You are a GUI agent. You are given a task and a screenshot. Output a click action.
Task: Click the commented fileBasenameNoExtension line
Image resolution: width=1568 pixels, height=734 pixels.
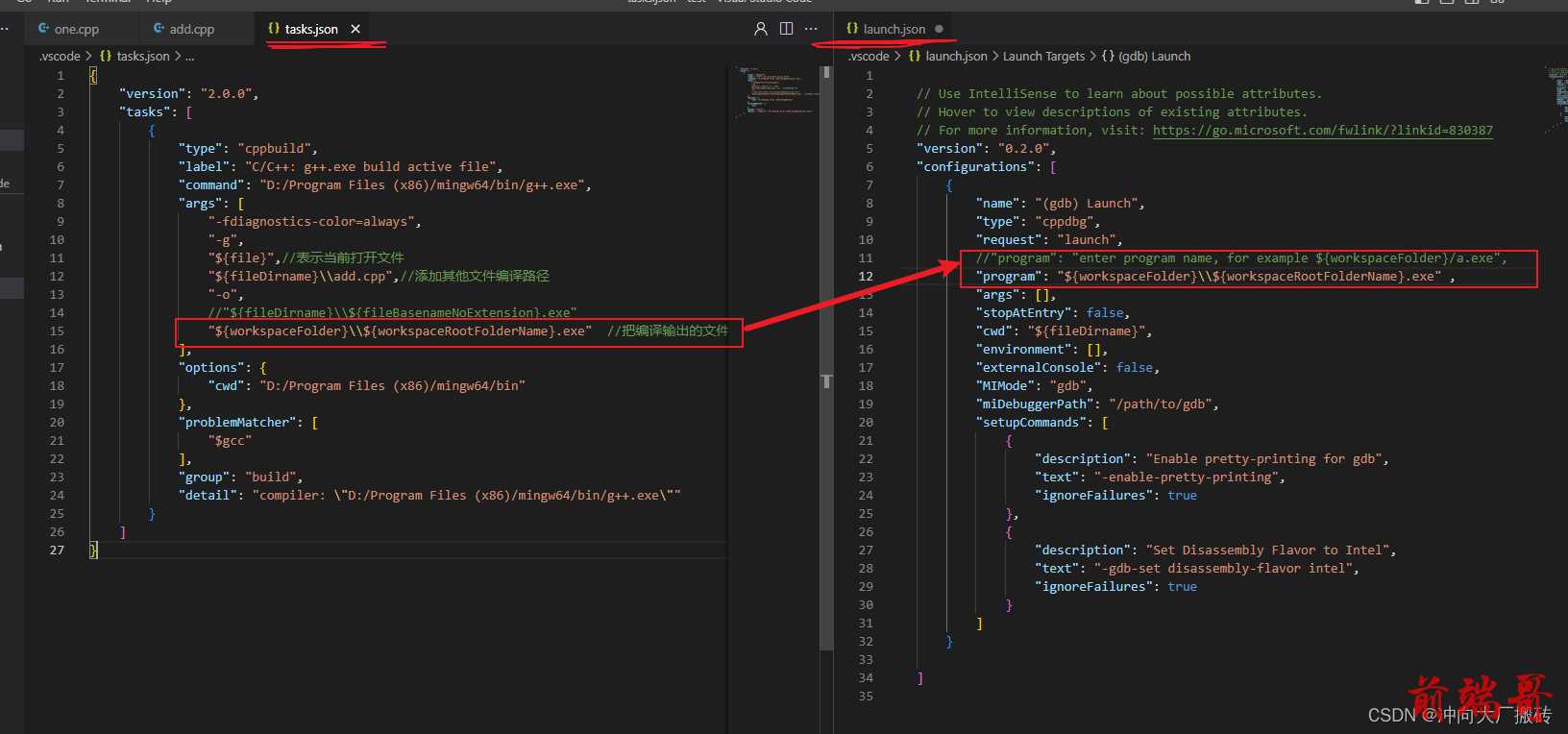pos(392,313)
